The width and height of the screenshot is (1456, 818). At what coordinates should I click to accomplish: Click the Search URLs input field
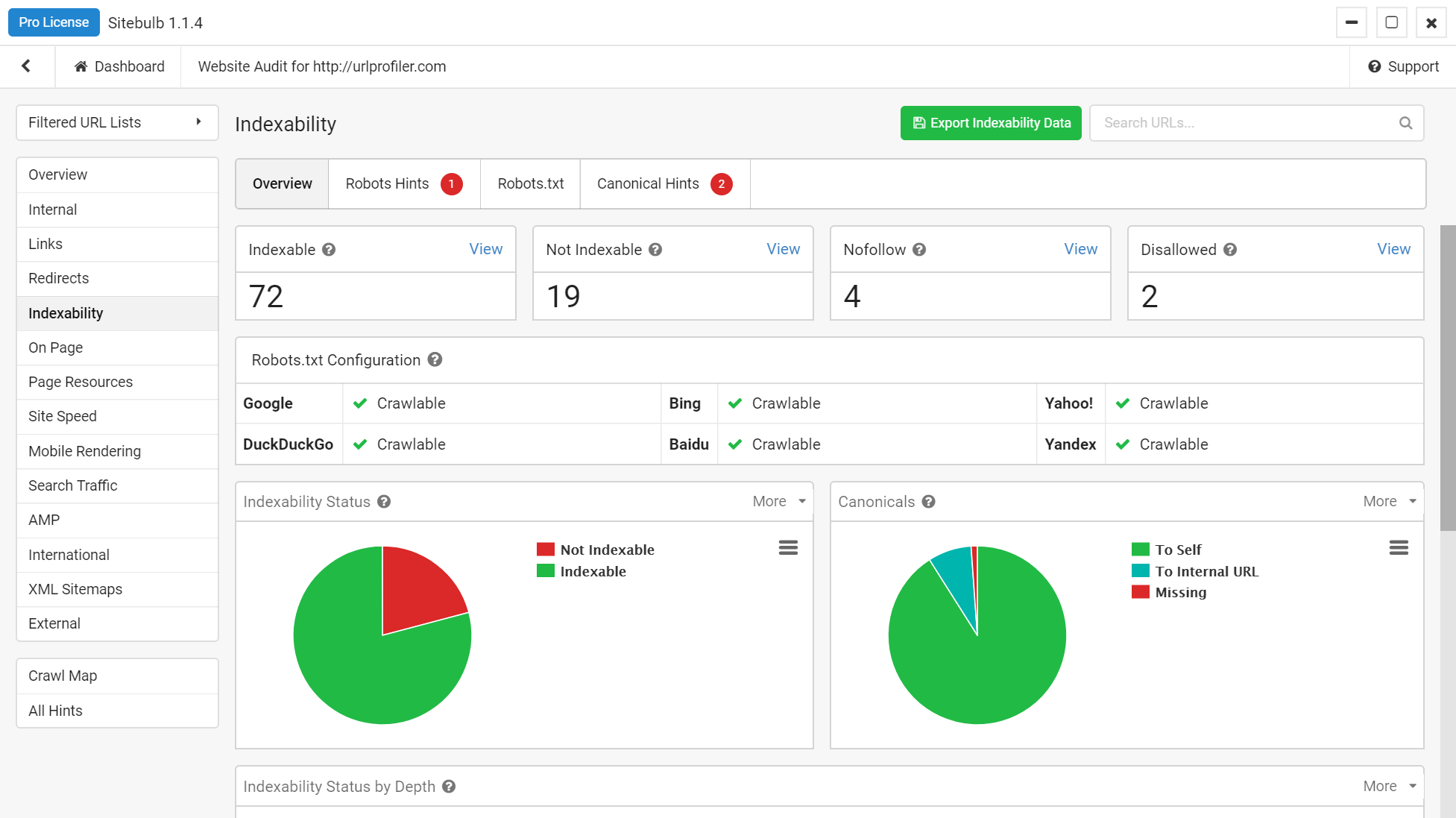[1245, 123]
